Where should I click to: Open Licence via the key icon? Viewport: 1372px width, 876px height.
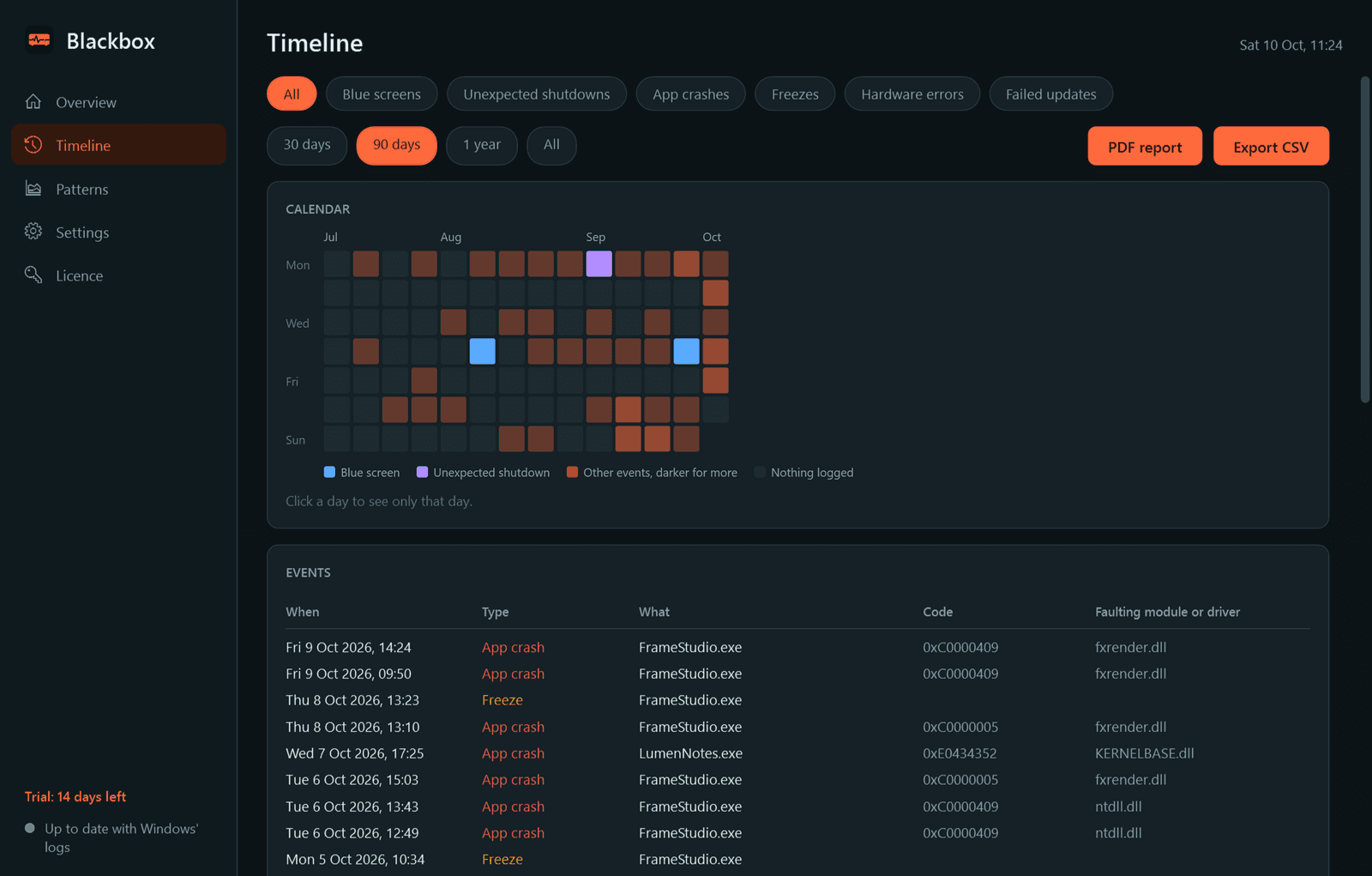pos(33,275)
